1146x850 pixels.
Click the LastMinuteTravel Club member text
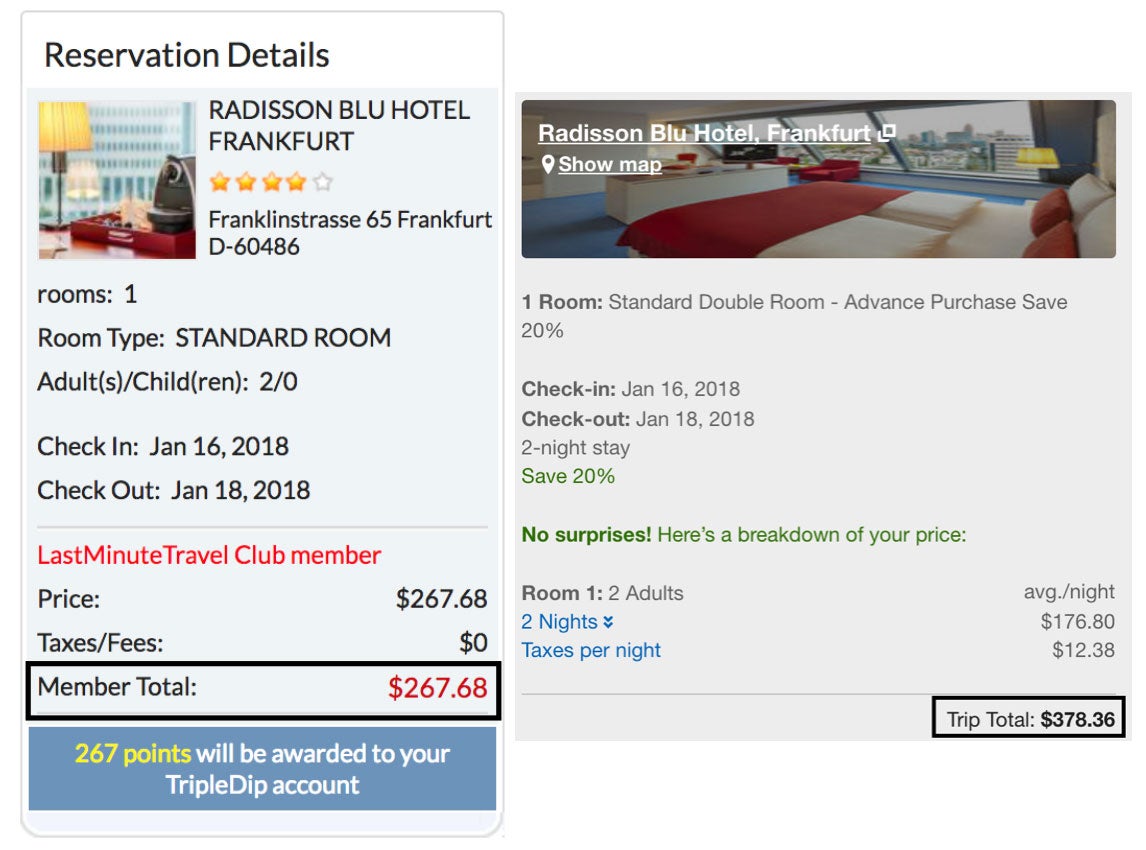[x=209, y=555]
